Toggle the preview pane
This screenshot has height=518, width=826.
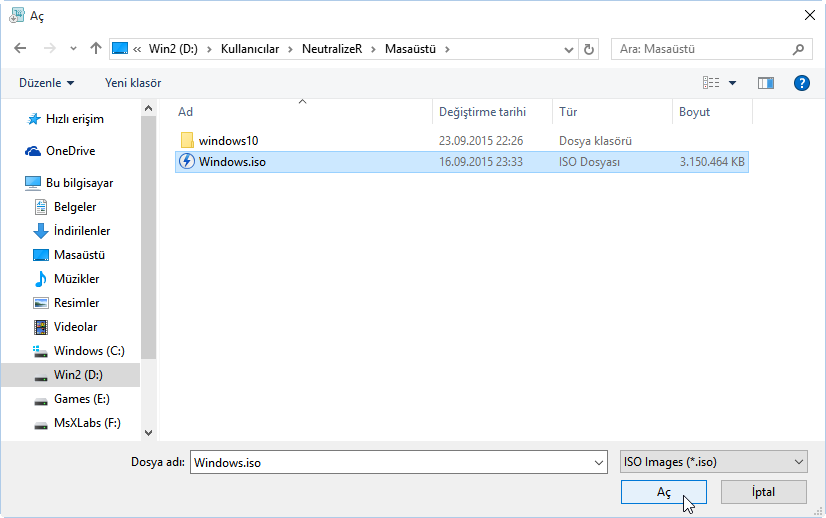coord(766,83)
